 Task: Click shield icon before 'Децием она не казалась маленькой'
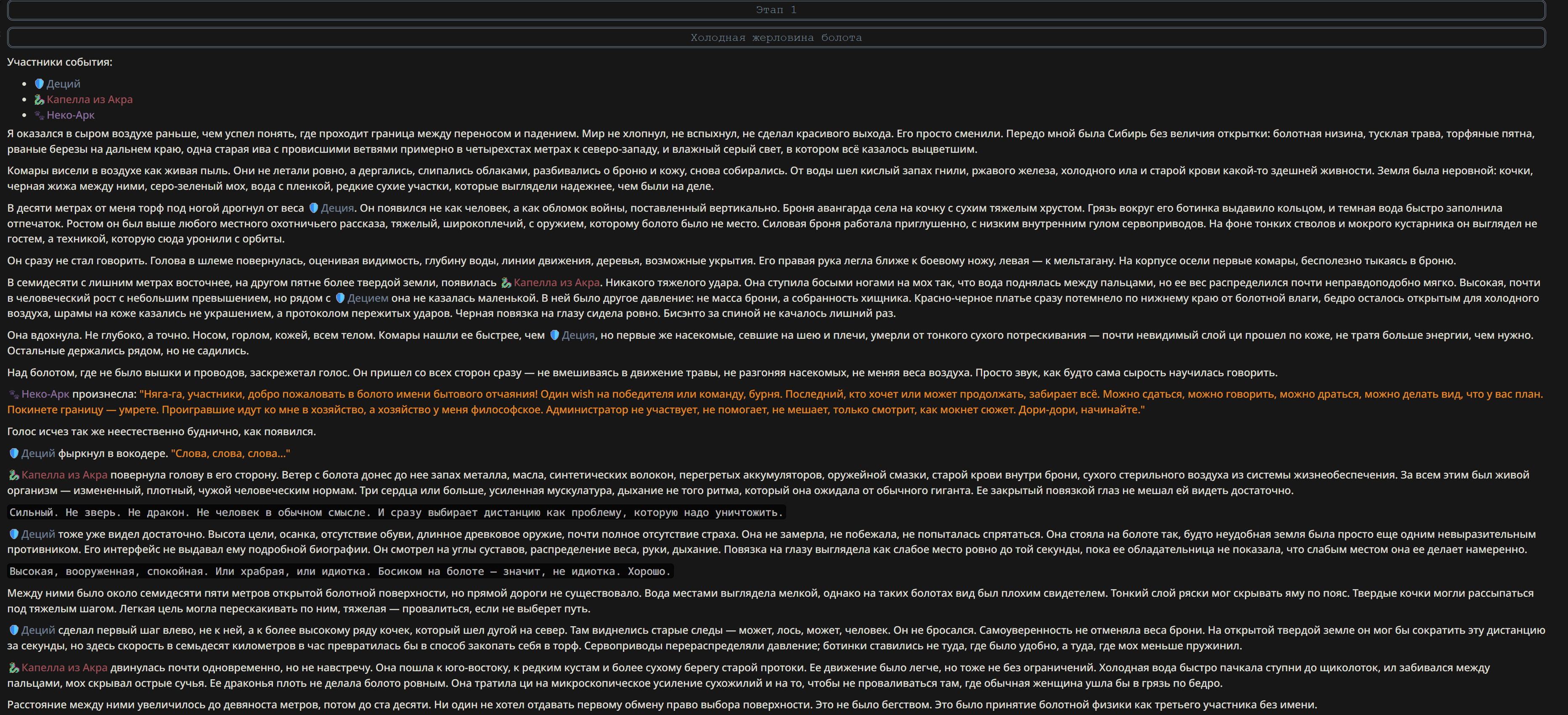[340, 298]
